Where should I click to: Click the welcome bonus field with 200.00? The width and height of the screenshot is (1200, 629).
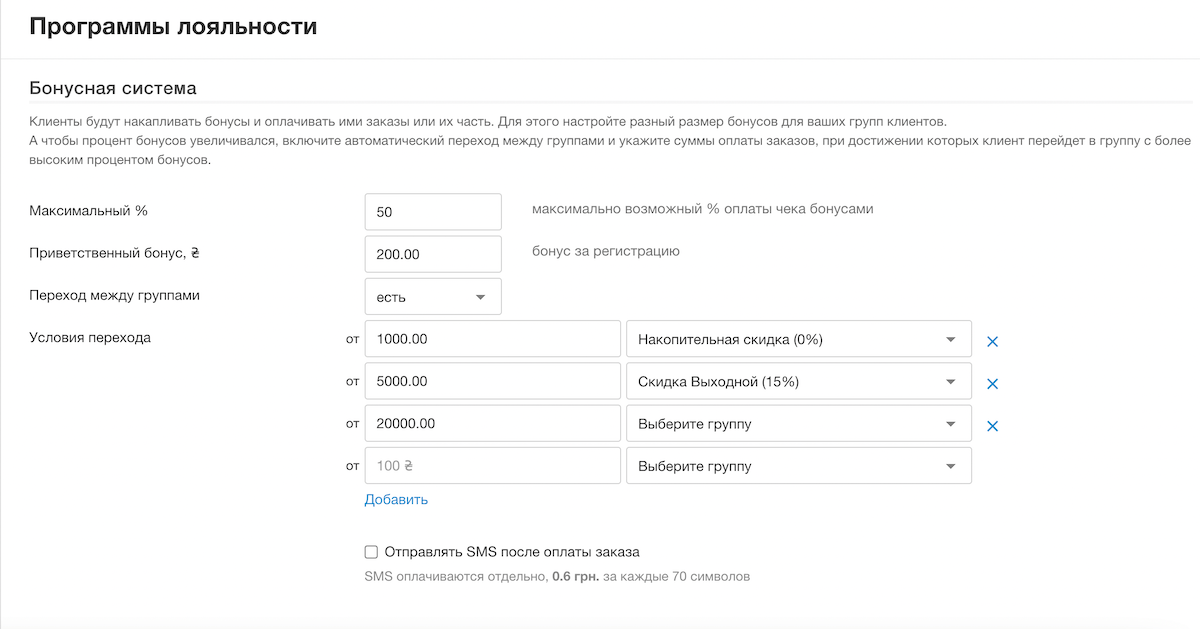[x=432, y=254]
